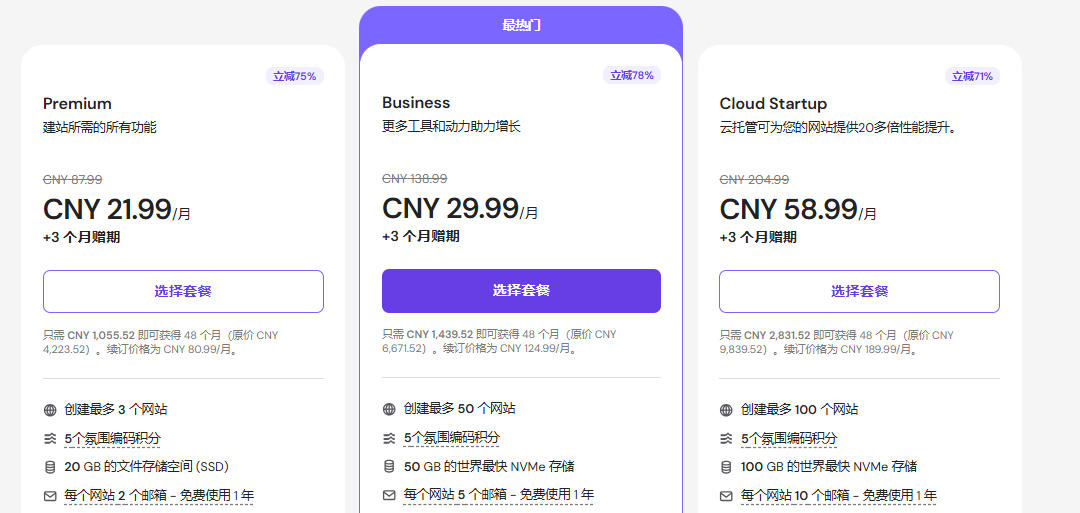Click 更多工具和动力助力增长 description
Image resolution: width=1080 pixels, height=513 pixels.
tap(451, 127)
